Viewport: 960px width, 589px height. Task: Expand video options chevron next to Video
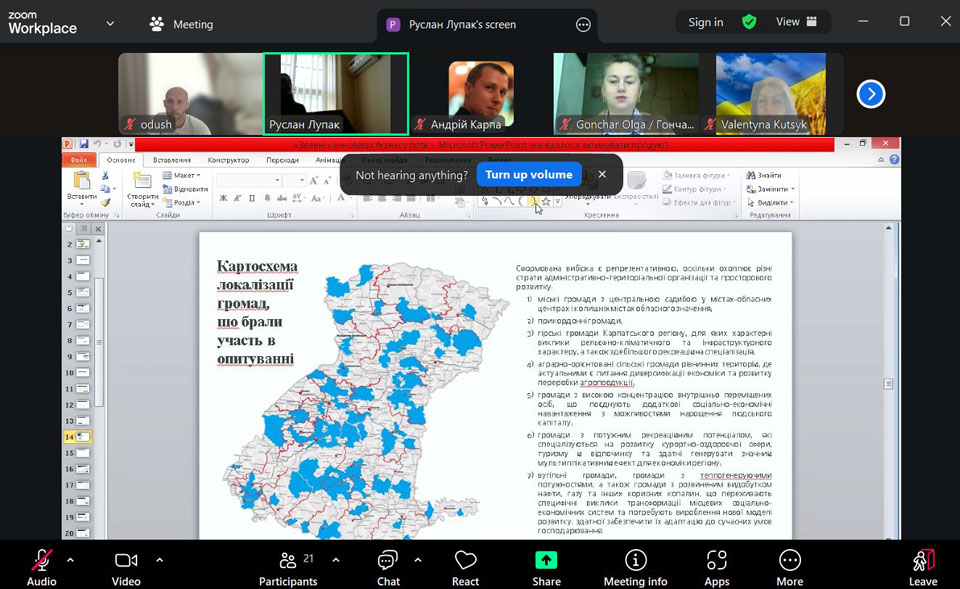pos(159,560)
